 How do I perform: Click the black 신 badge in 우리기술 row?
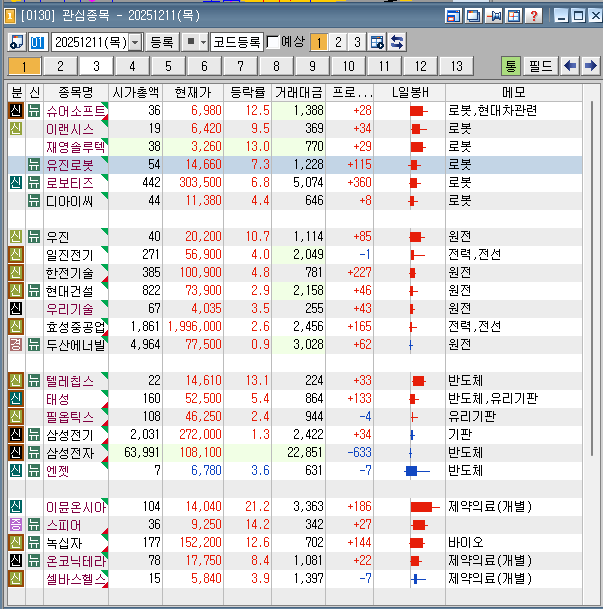pos(16,309)
